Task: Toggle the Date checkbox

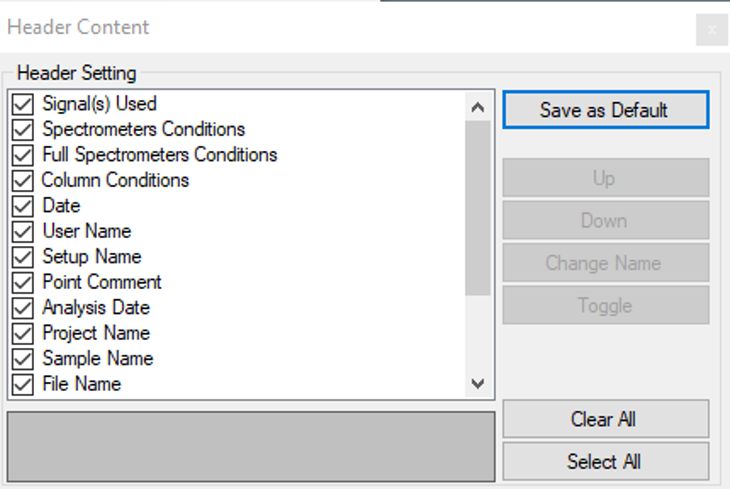Action: [22, 206]
